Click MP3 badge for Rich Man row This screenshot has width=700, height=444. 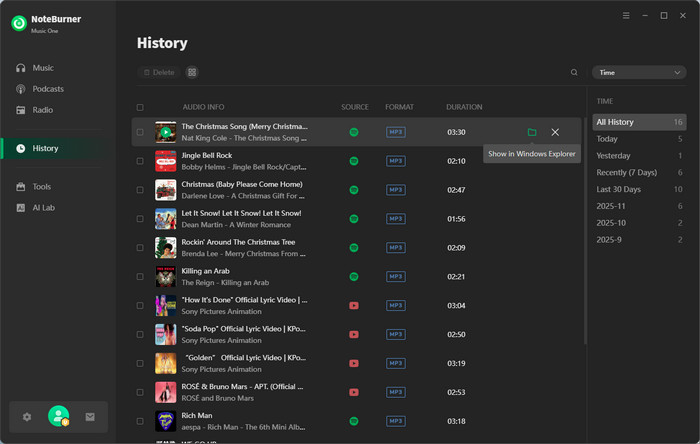pos(396,421)
